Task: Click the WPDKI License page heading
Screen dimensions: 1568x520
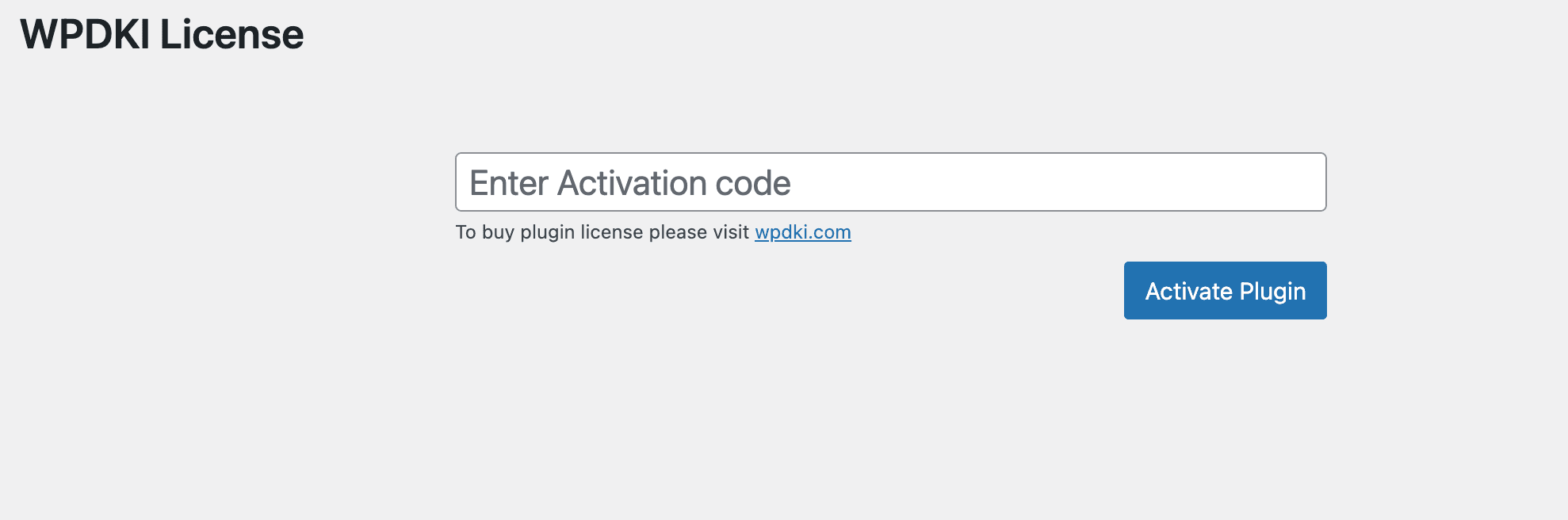Action: point(162,34)
